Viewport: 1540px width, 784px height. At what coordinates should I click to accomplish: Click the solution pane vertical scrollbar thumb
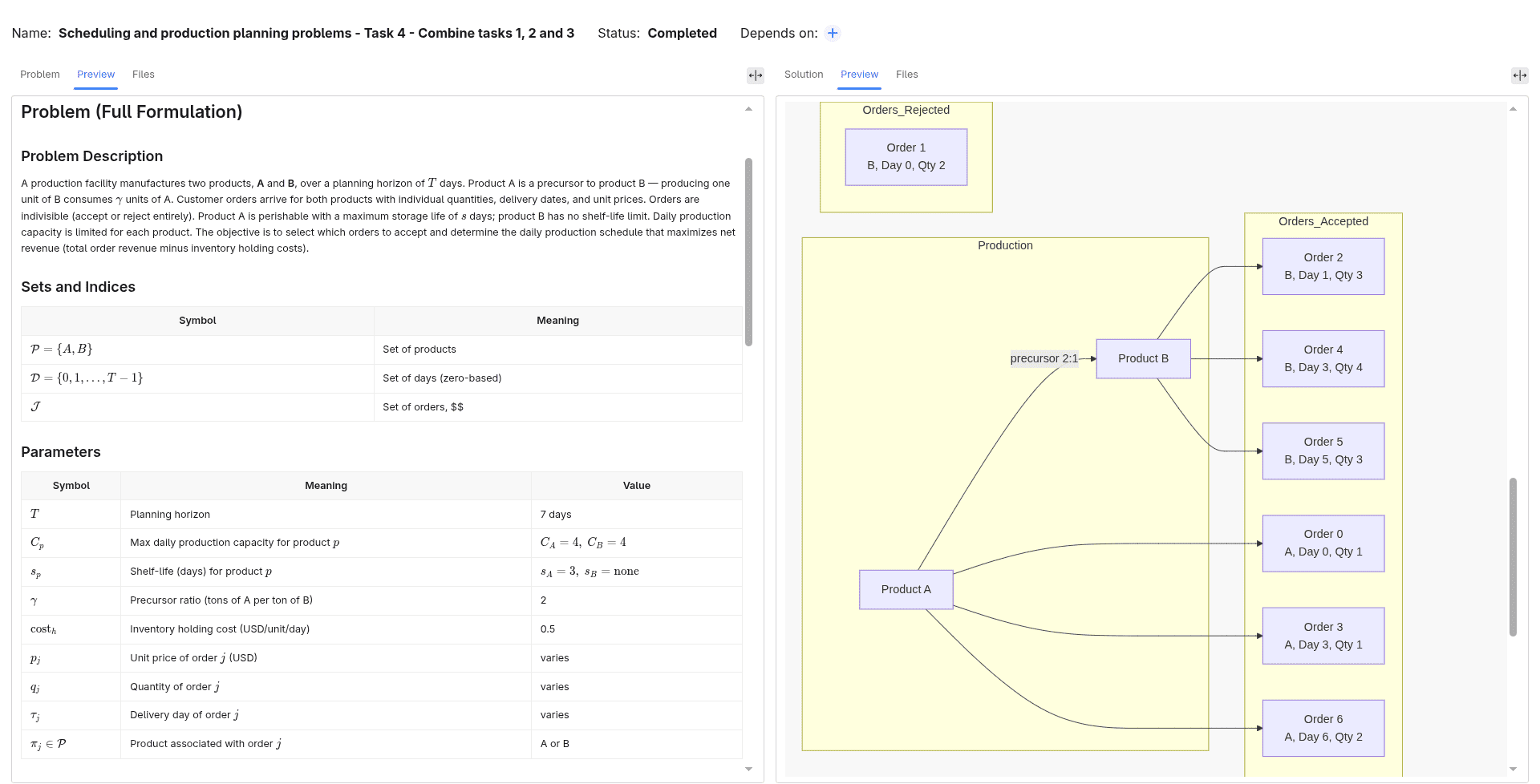pyautogui.click(x=1513, y=557)
